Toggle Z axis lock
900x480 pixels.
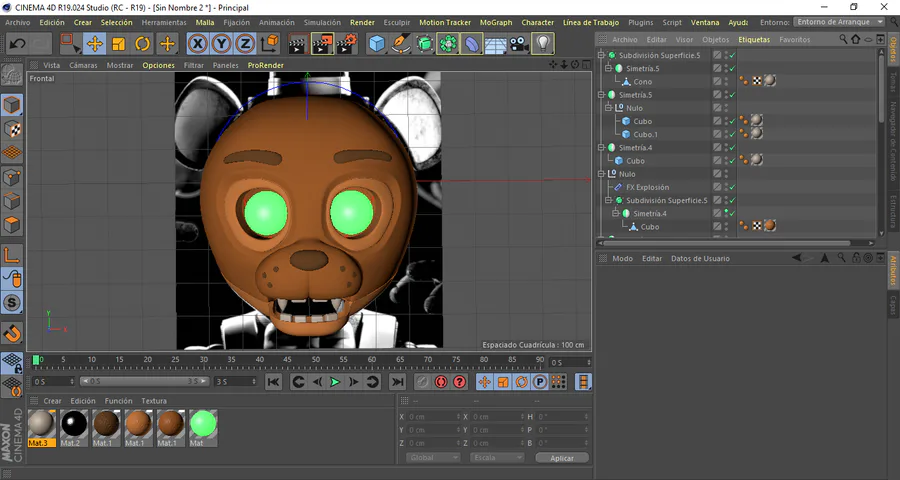click(246, 44)
